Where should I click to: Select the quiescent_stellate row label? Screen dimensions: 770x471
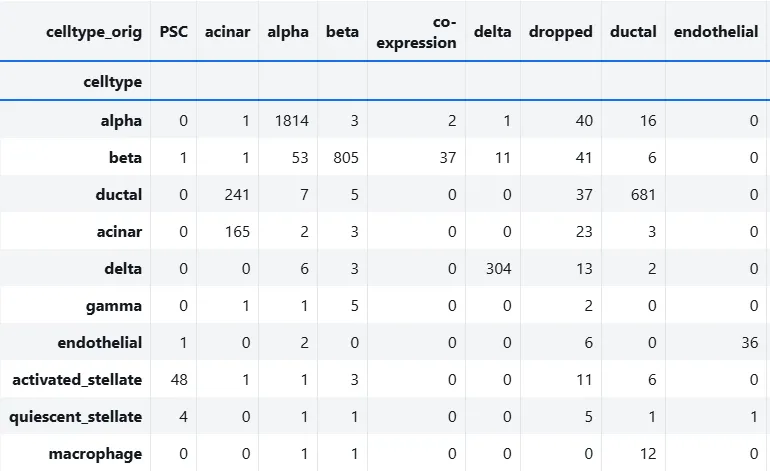(x=76, y=417)
